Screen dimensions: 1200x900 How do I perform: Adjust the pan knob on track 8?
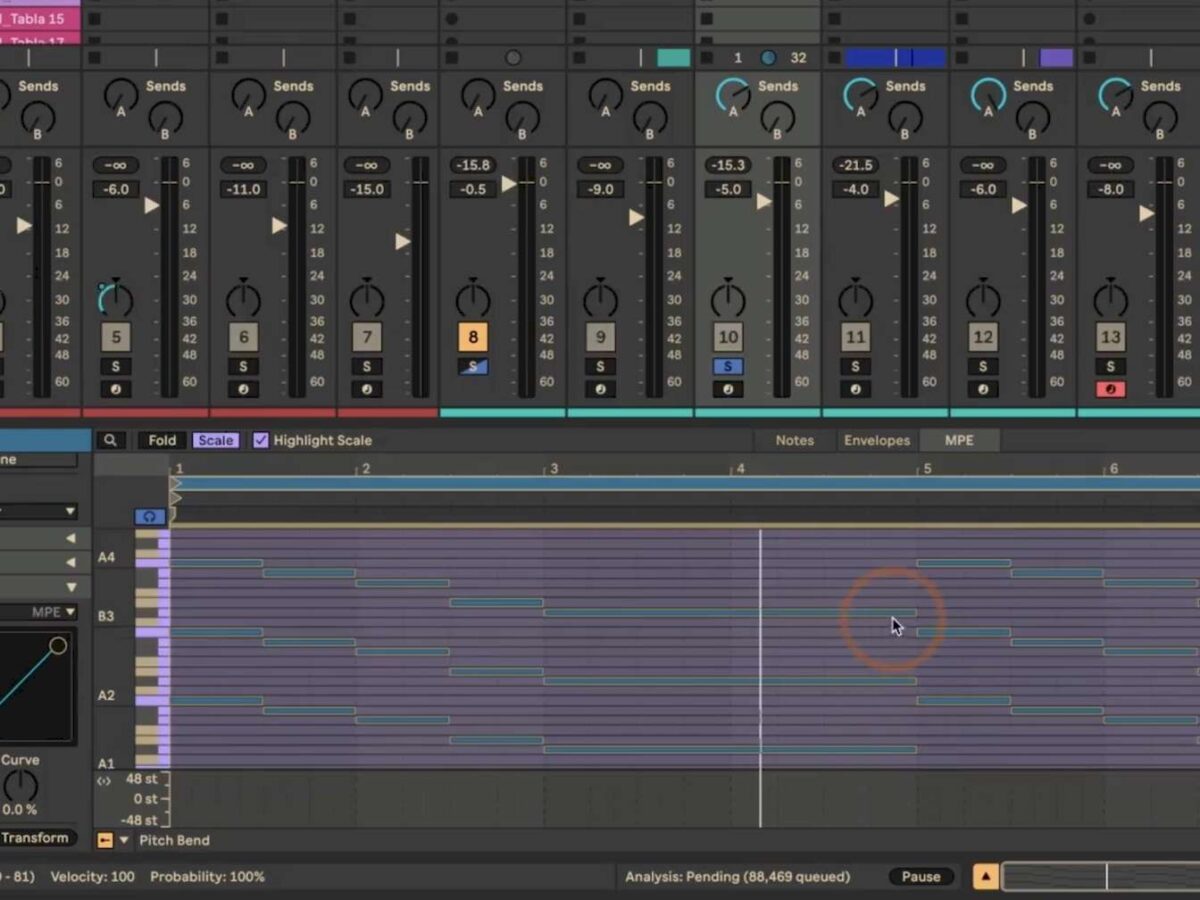coord(473,299)
